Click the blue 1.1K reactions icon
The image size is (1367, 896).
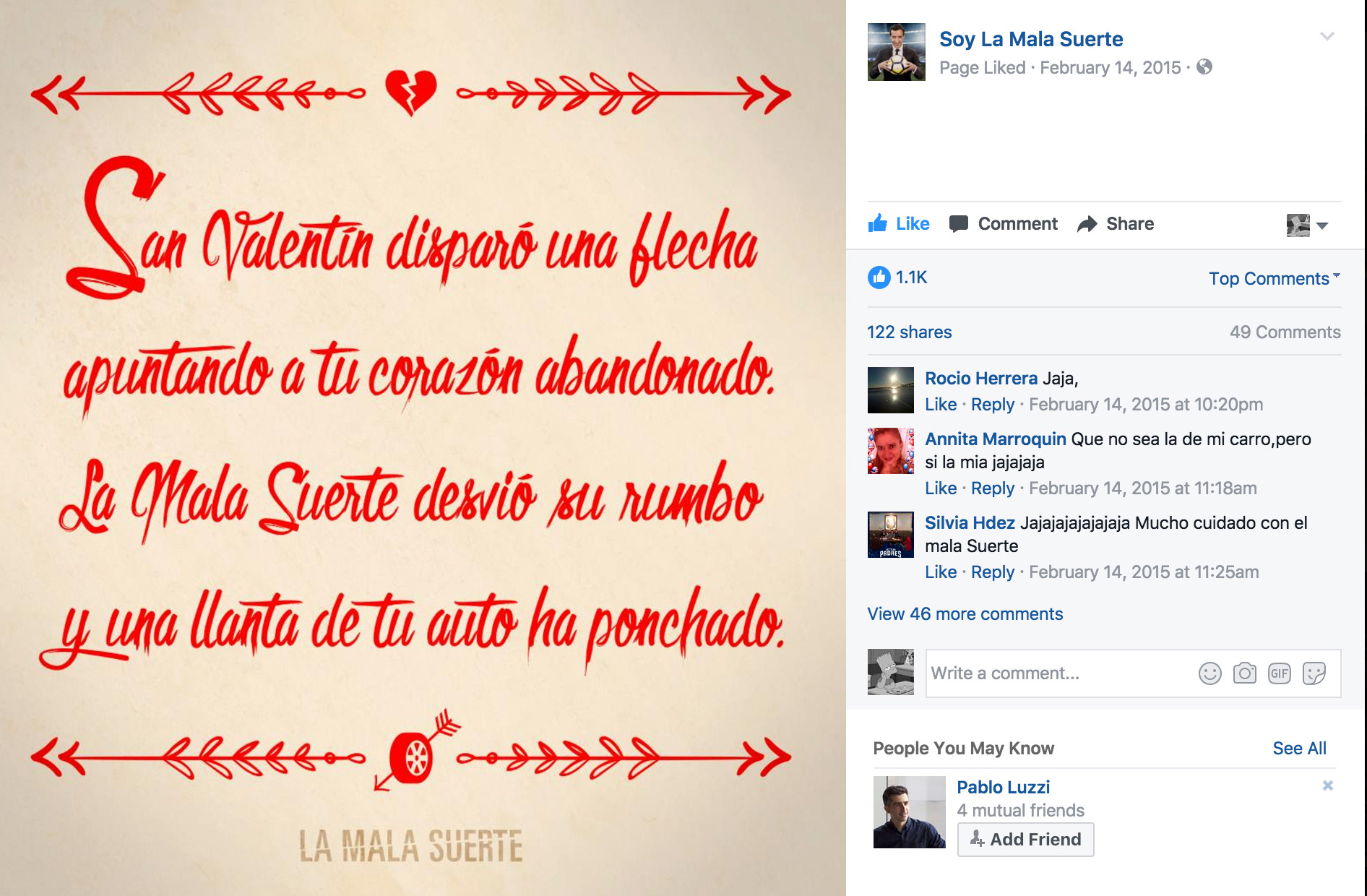tap(879, 277)
